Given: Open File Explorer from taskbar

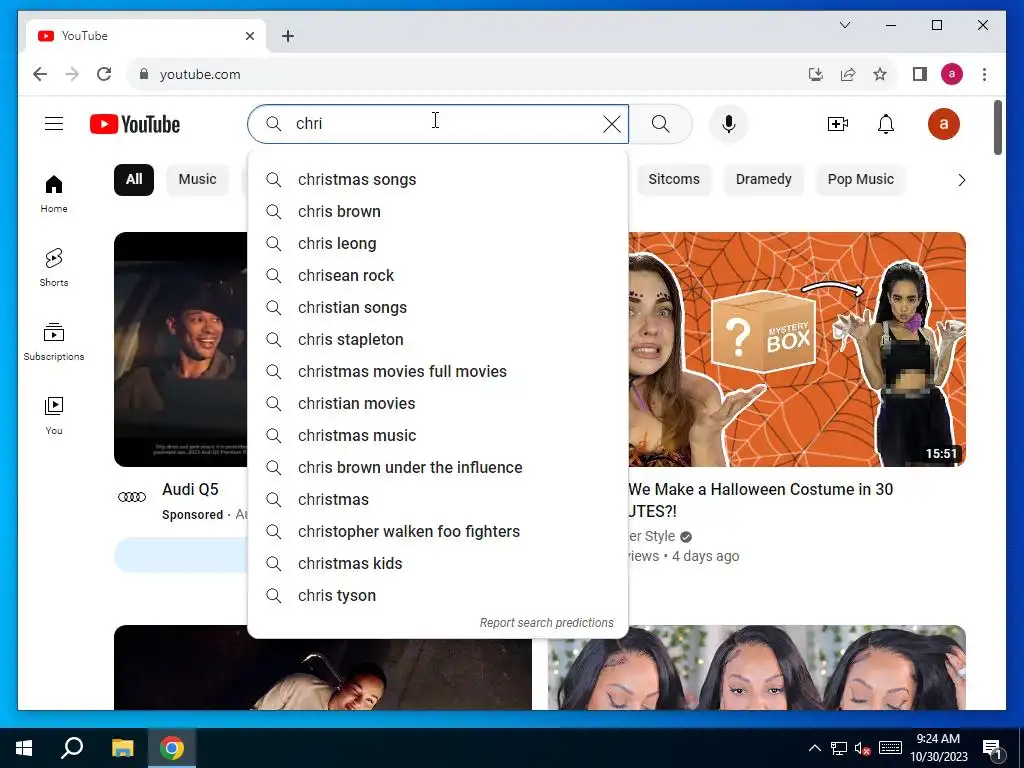Looking at the screenshot, I should (x=122, y=748).
